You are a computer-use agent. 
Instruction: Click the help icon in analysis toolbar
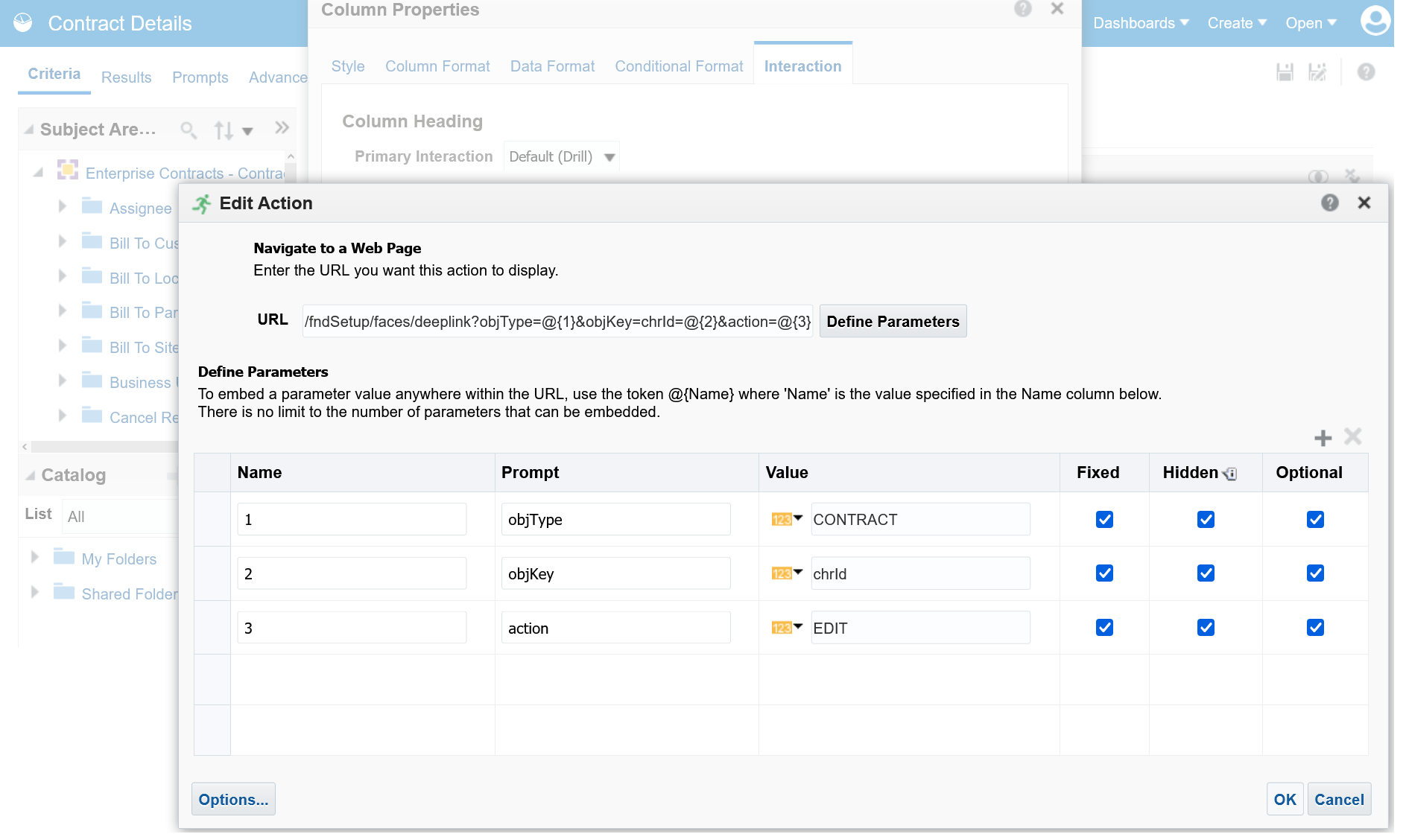pos(1366,72)
